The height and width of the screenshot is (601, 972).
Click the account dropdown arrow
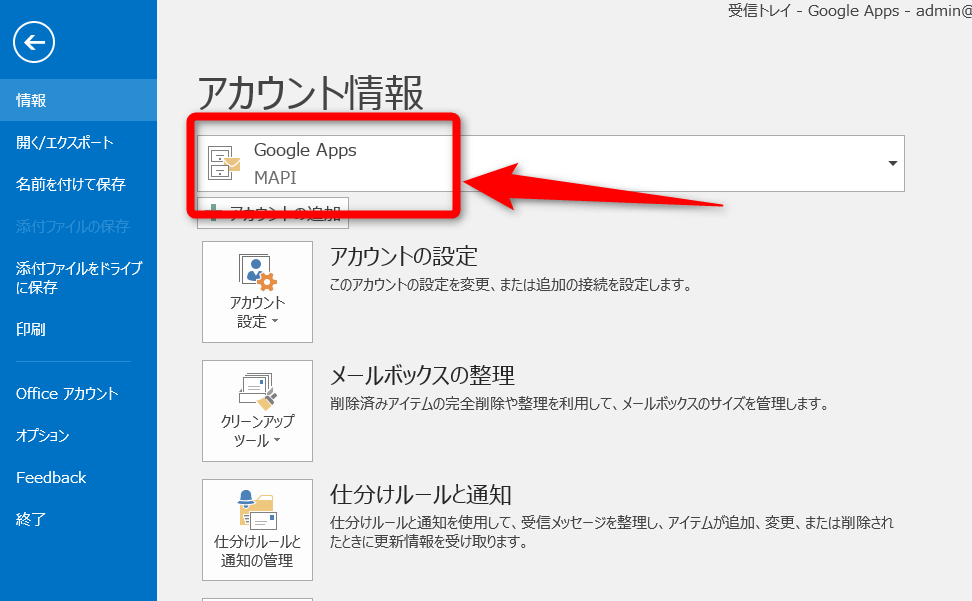click(893, 164)
